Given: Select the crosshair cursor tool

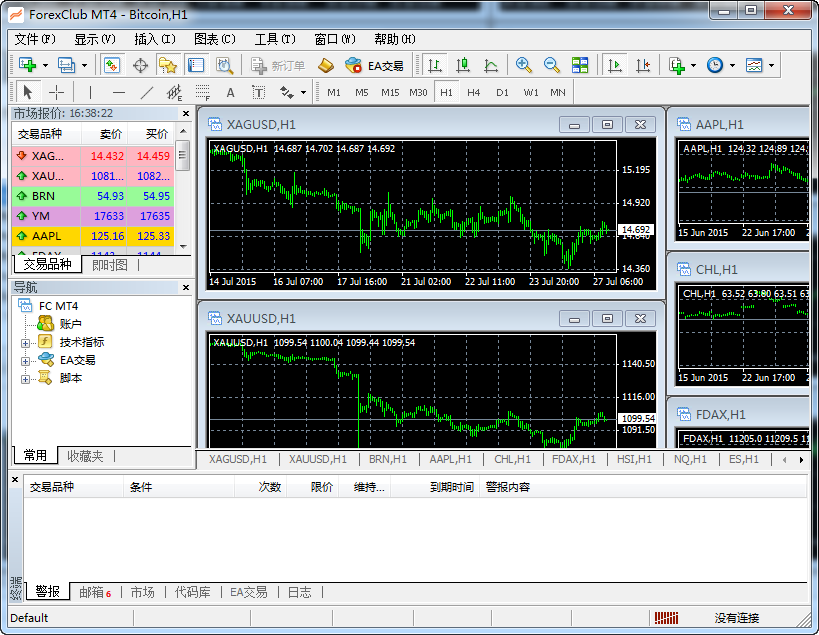Looking at the screenshot, I should [x=57, y=92].
